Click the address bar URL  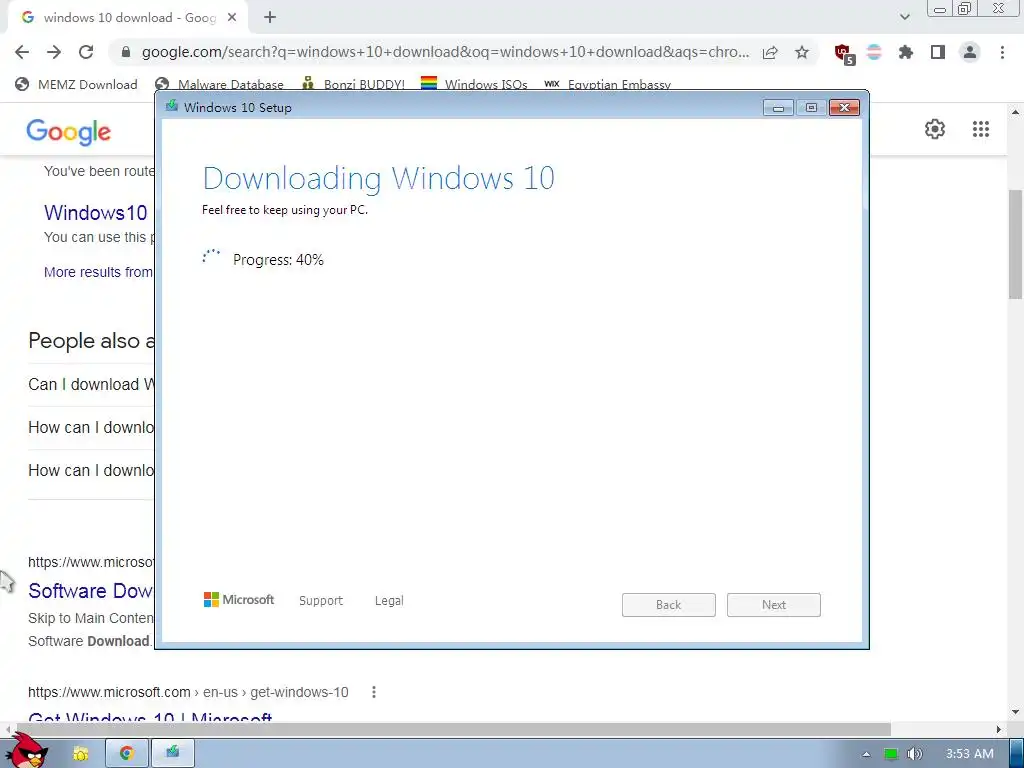pos(445,52)
